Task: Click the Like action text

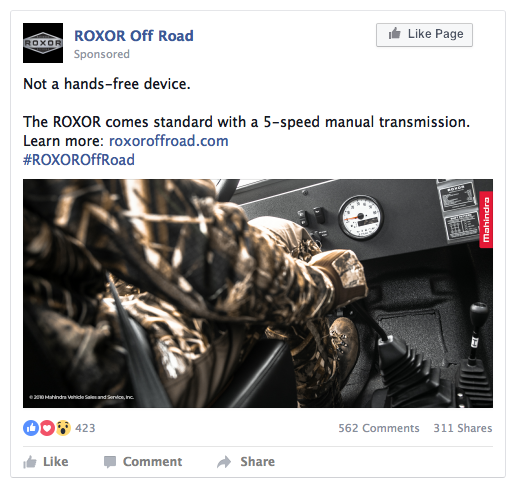Action: point(56,462)
